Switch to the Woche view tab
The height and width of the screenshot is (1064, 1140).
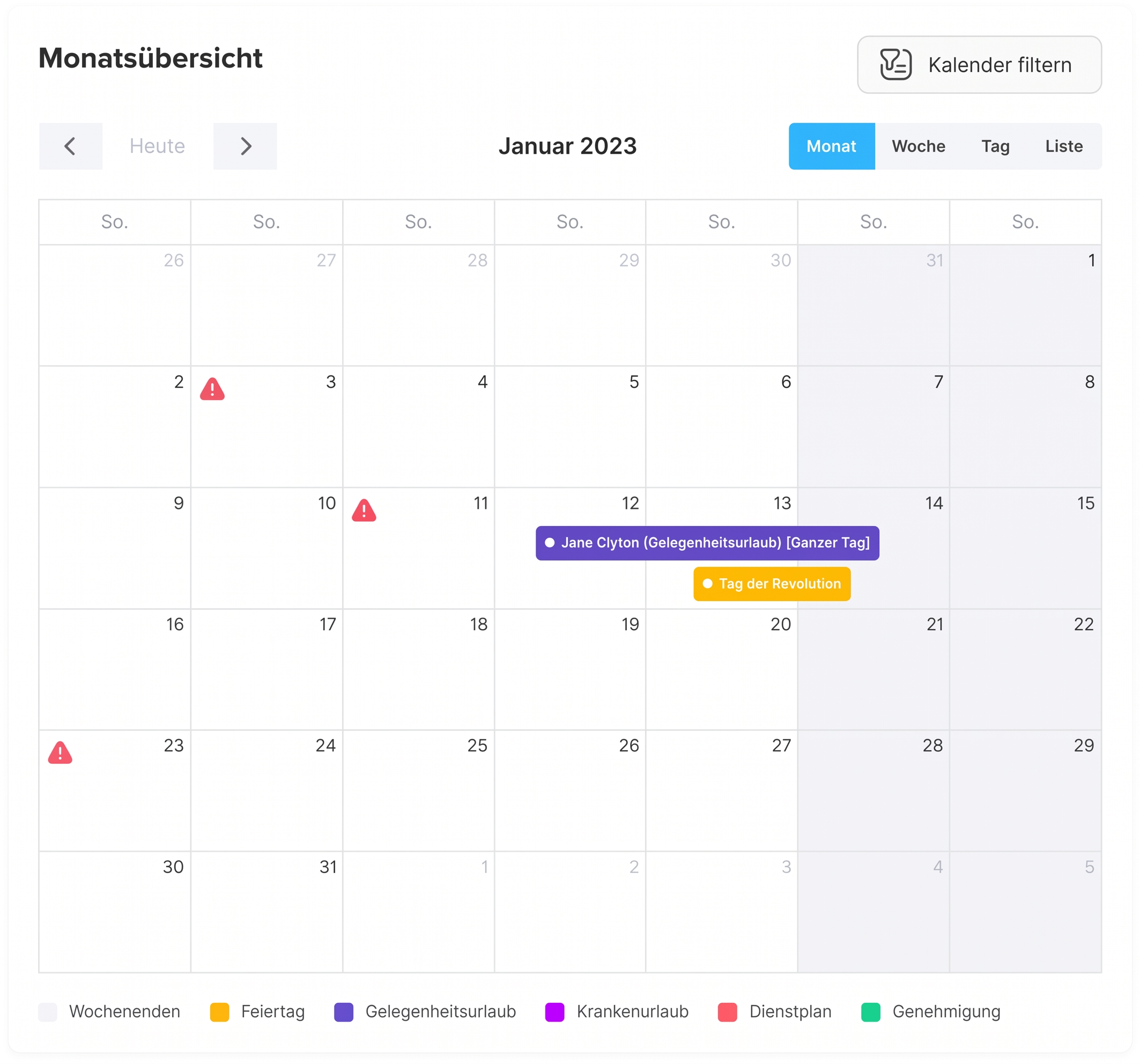click(918, 146)
